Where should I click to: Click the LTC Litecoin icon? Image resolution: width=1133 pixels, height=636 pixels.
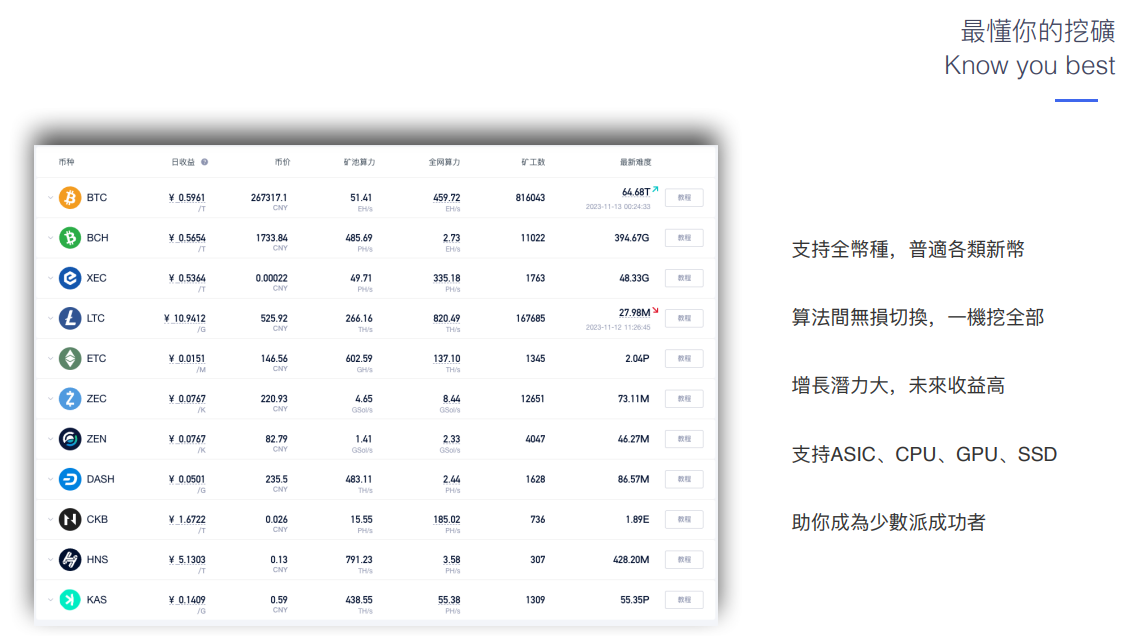[70, 318]
